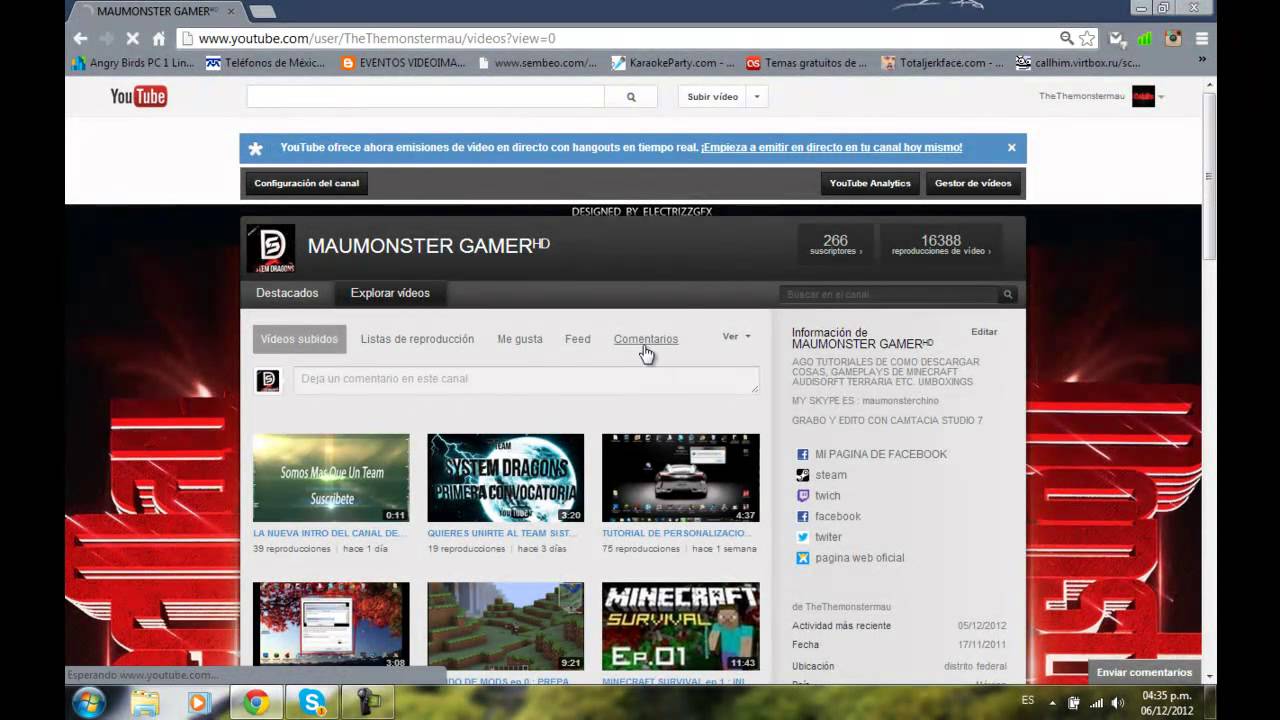1280x720 pixels.
Task: Select the Me gusta tab
Action: [x=520, y=339]
